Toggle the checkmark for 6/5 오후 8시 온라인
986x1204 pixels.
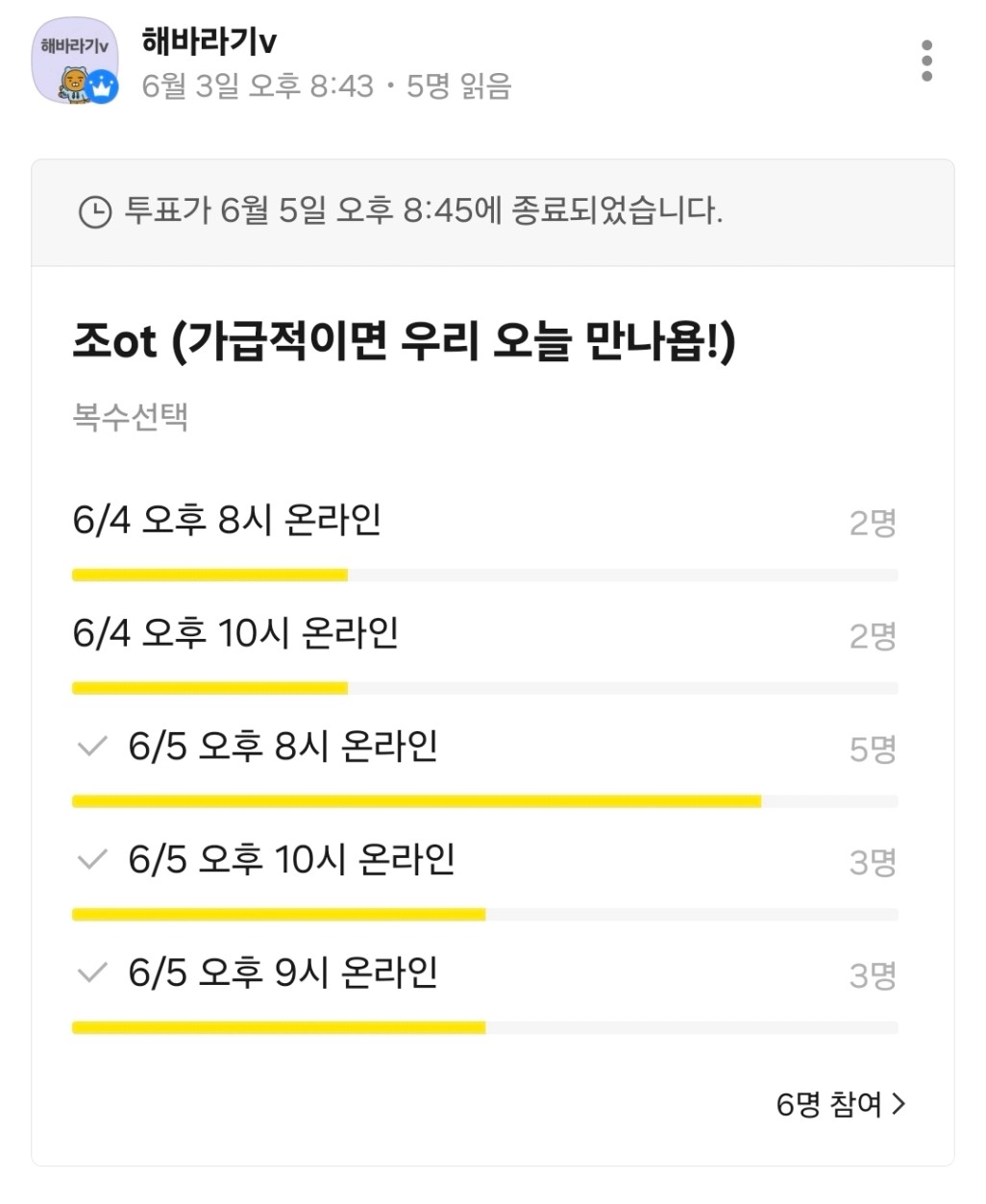[x=92, y=747]
